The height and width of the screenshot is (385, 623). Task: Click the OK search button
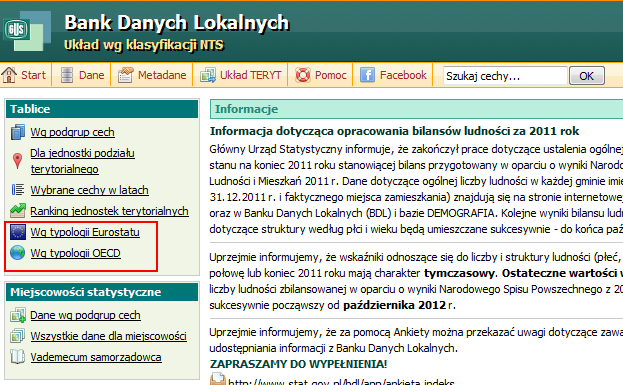click(x=587, y=75)
